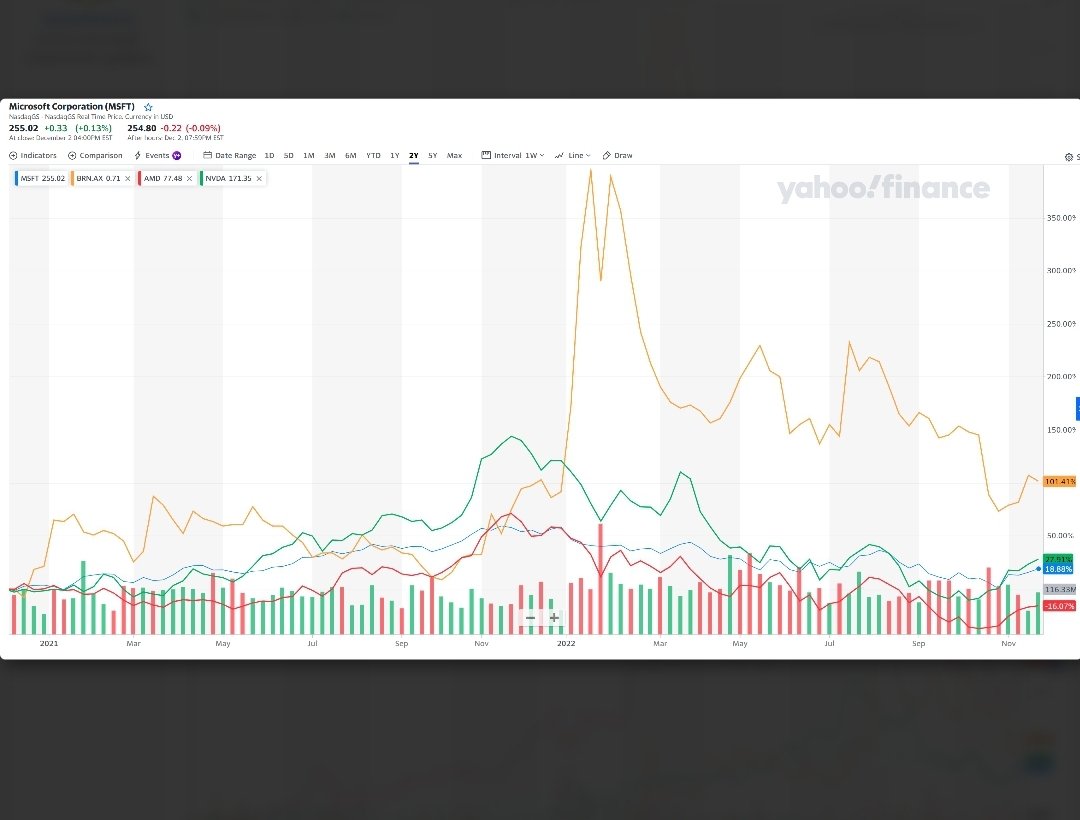The width and height of the screenshot is (1080, 820).
Task: Switch to the 5D range
Action: click(289, 156)
